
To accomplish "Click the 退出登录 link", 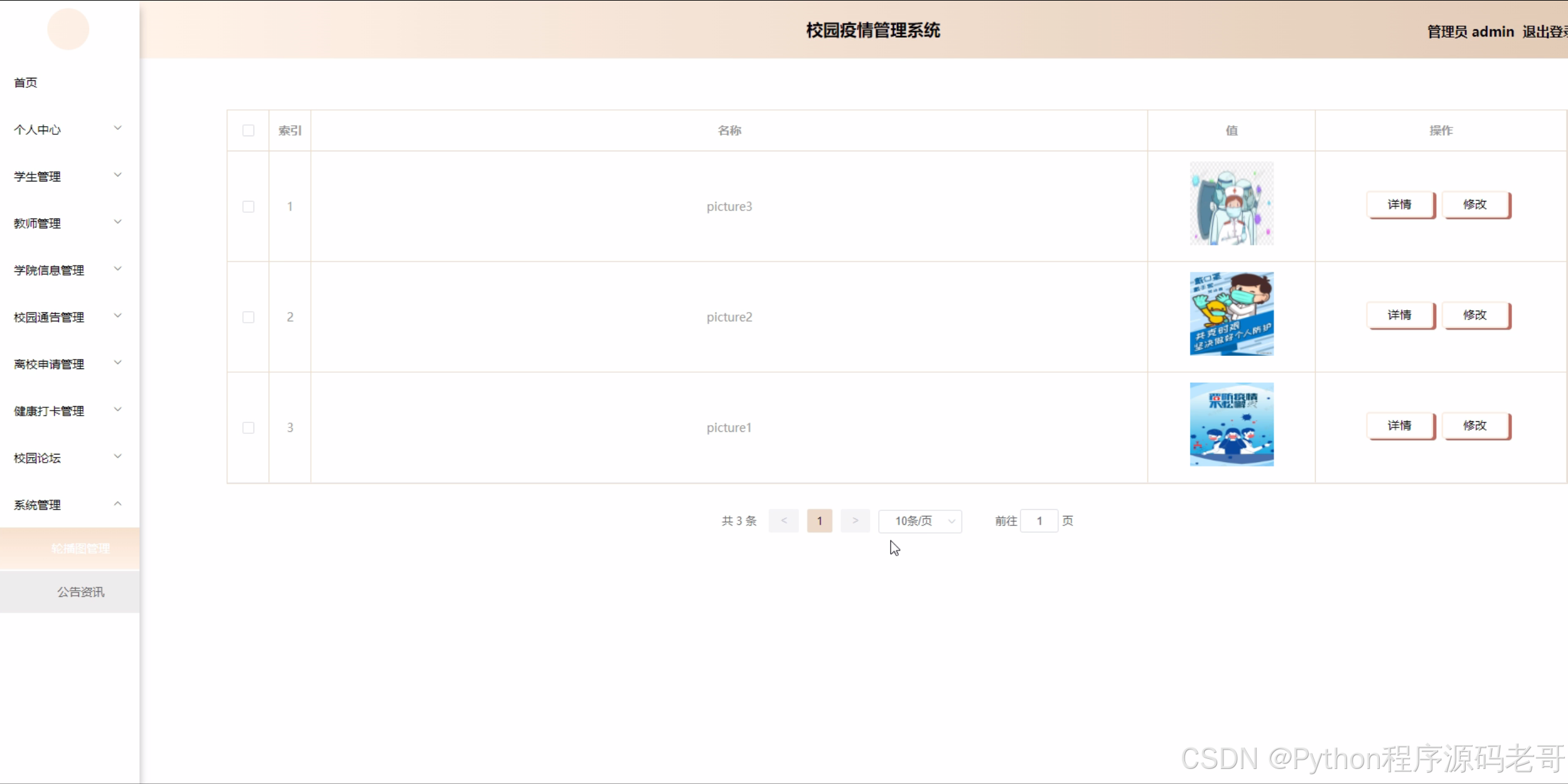I will [x=1544, y=32].
